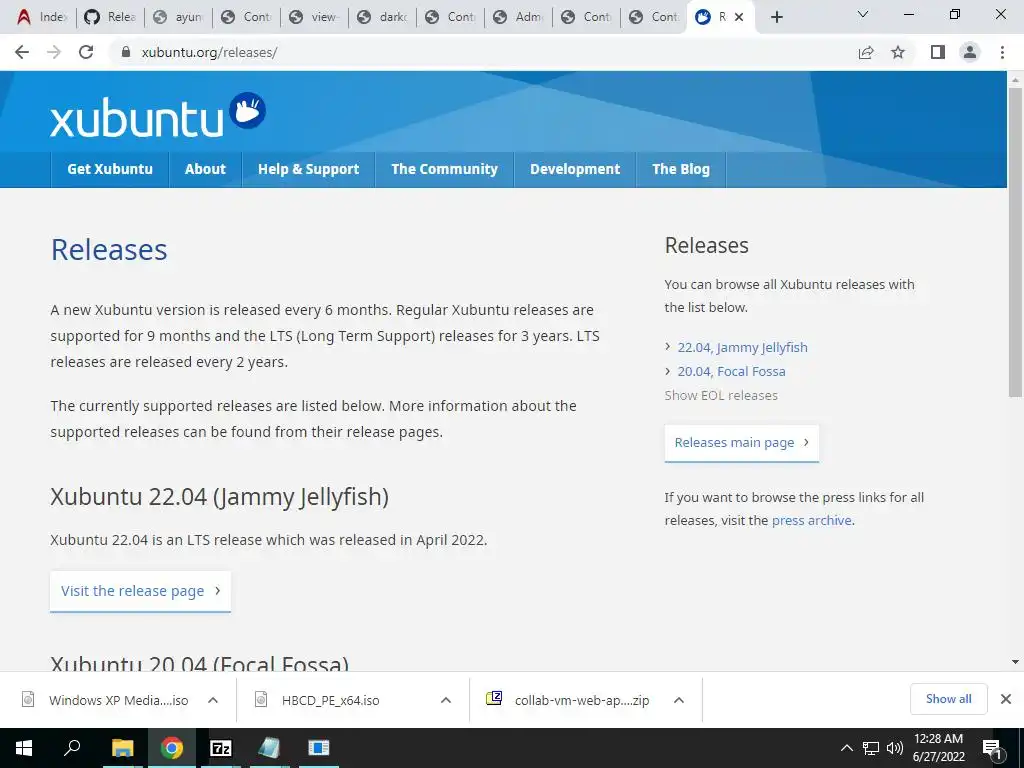
Task: Open the 22.04, Jammy Jellyfish link
Action: [x=742, y=347]
